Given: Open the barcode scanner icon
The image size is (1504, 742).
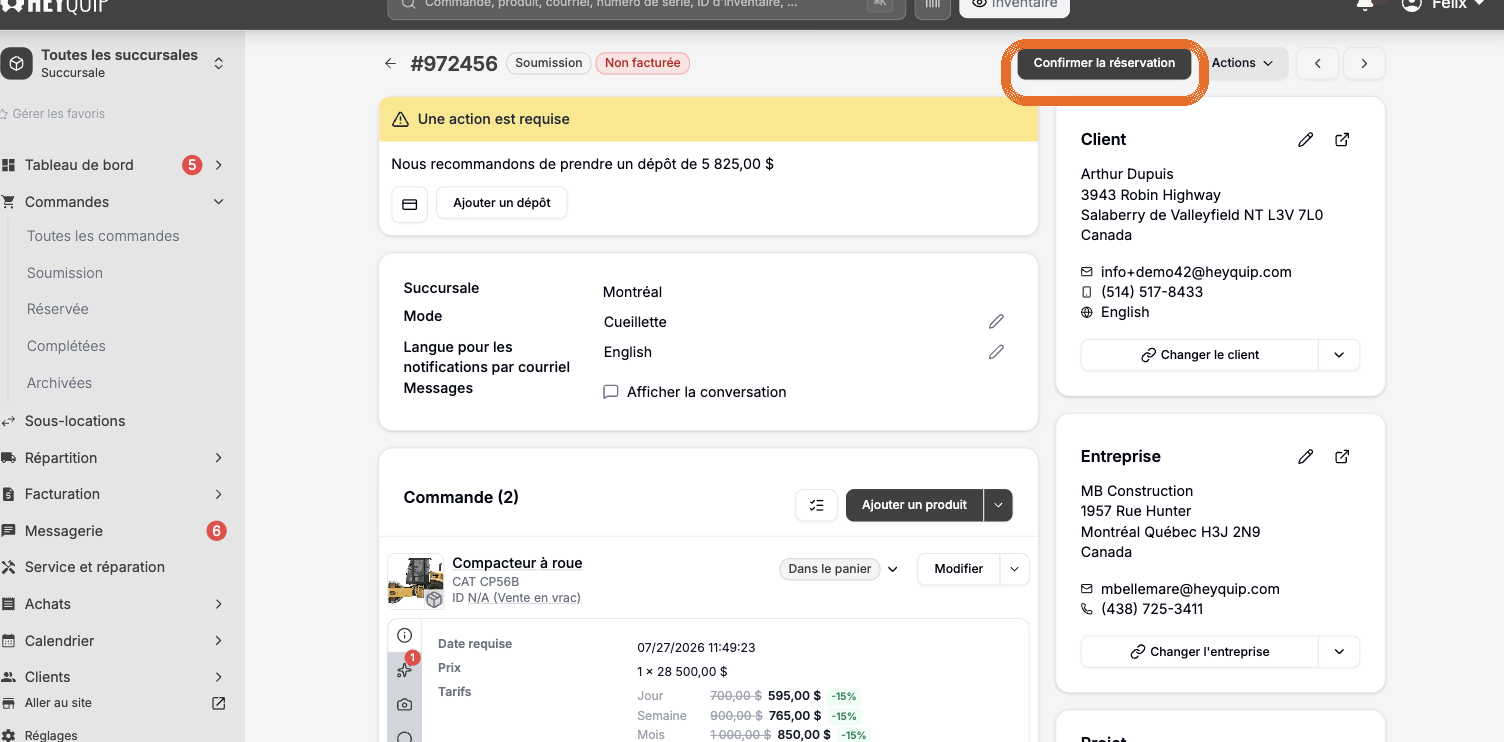Looking at the screenshot, I should tap(933, 5).
